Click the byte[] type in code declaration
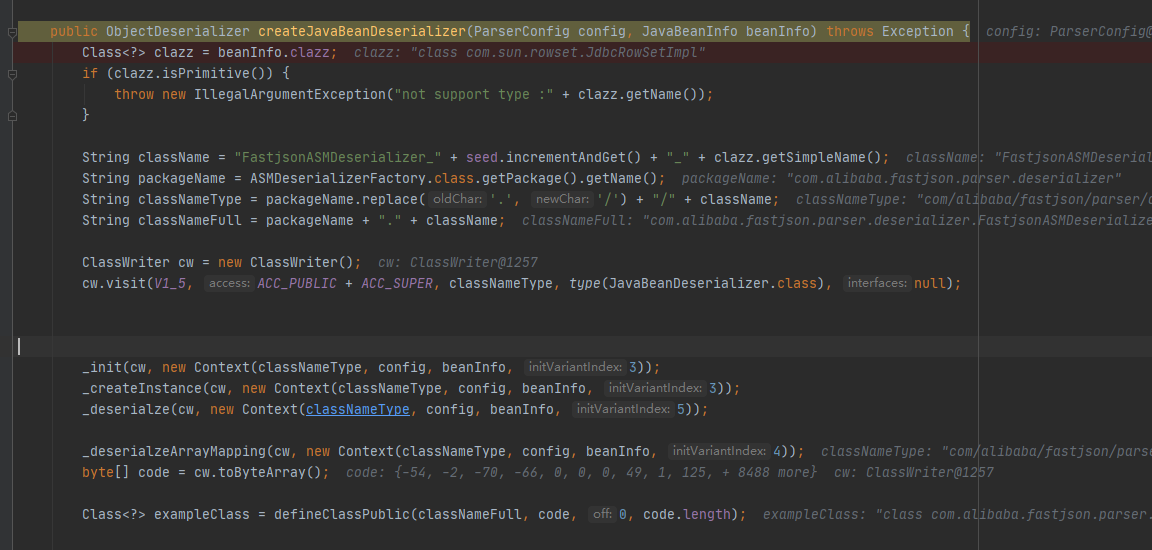Image resolution: width=1152 pixels, height=550 pixels. coord(106,472)
